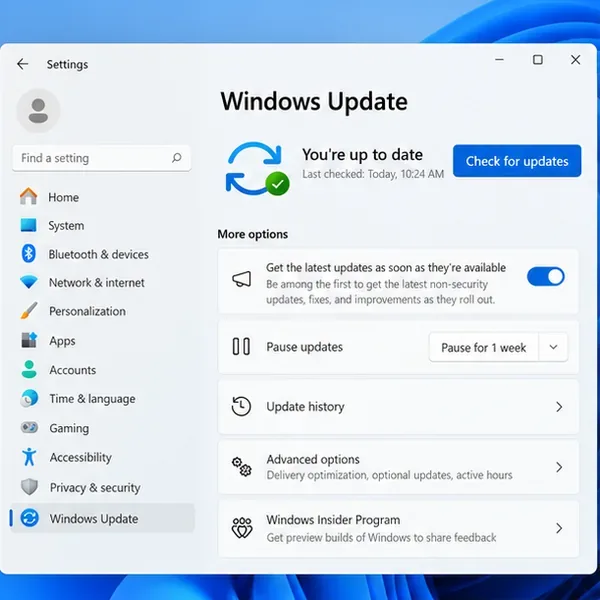Open Network & internet page
600x600 pixels.
96,282
